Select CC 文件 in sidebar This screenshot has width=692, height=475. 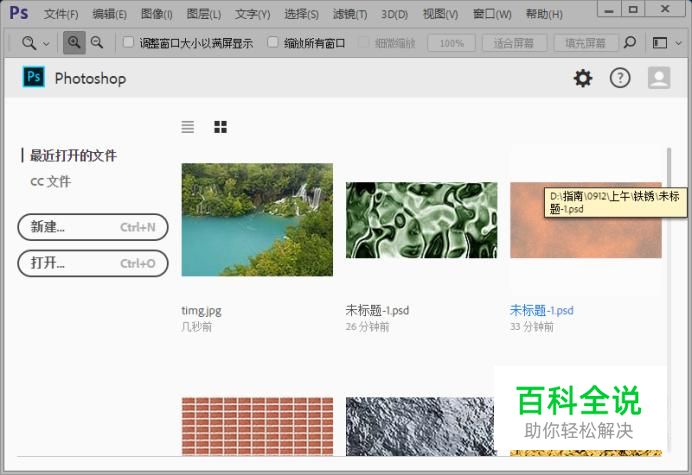pyautogui.click(x=50, y=181)
